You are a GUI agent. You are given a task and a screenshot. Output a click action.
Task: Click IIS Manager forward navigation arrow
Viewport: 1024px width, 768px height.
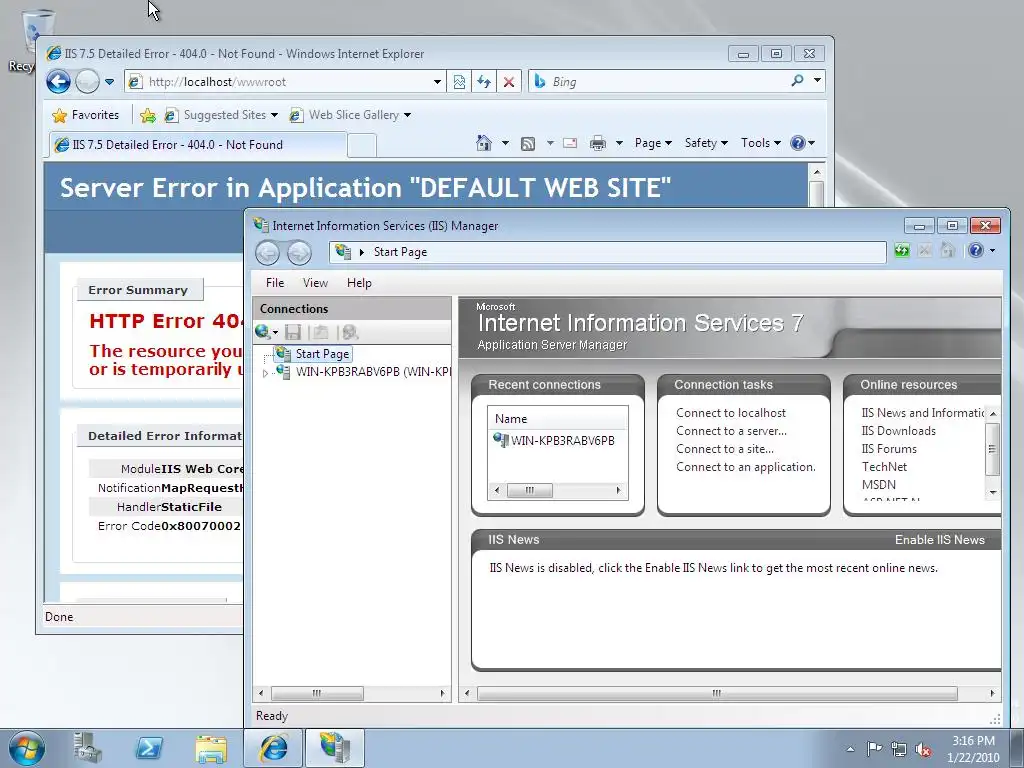pyautogui.click(x=299, y=253)
